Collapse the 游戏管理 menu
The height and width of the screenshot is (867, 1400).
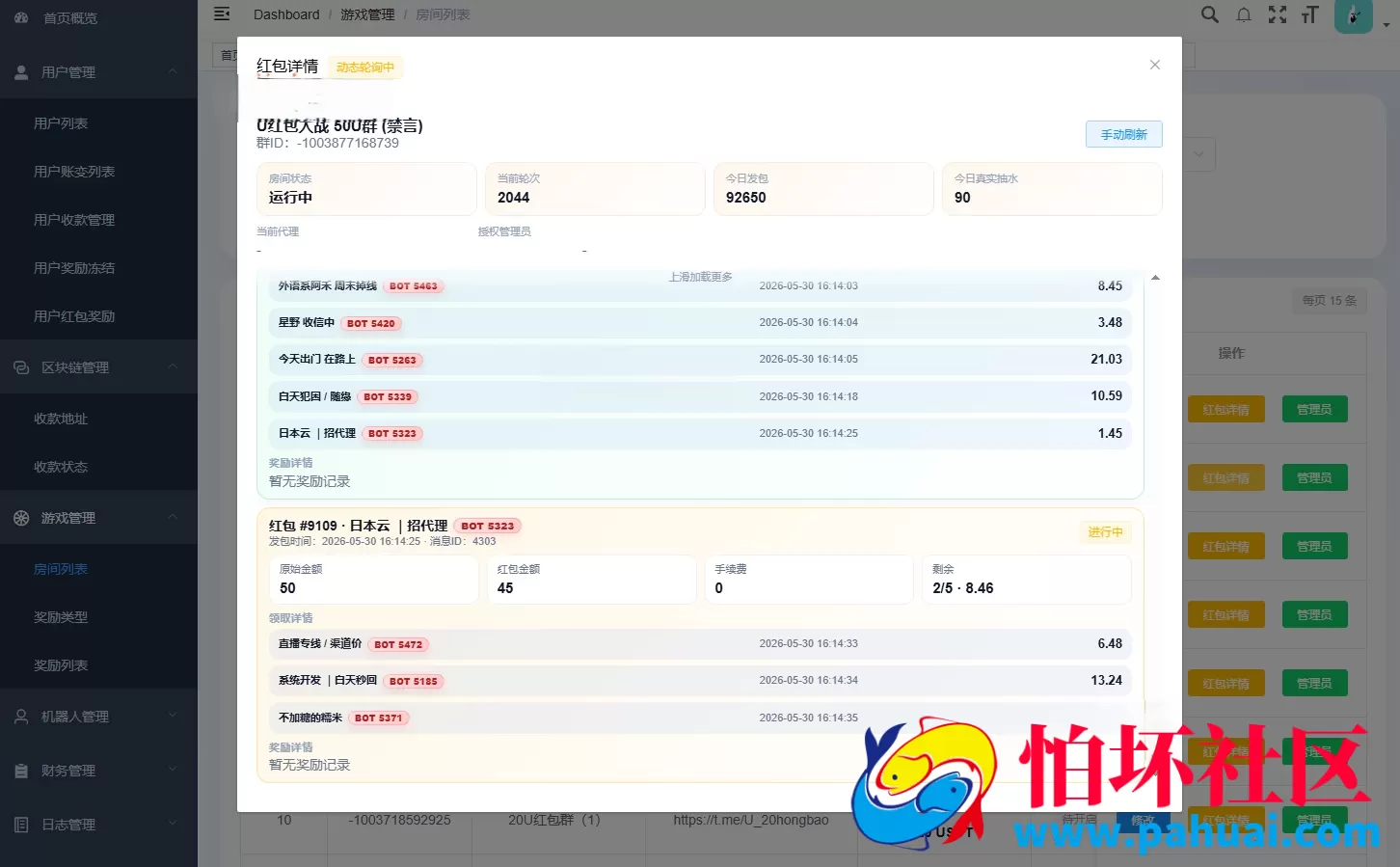tap(98, 518)
